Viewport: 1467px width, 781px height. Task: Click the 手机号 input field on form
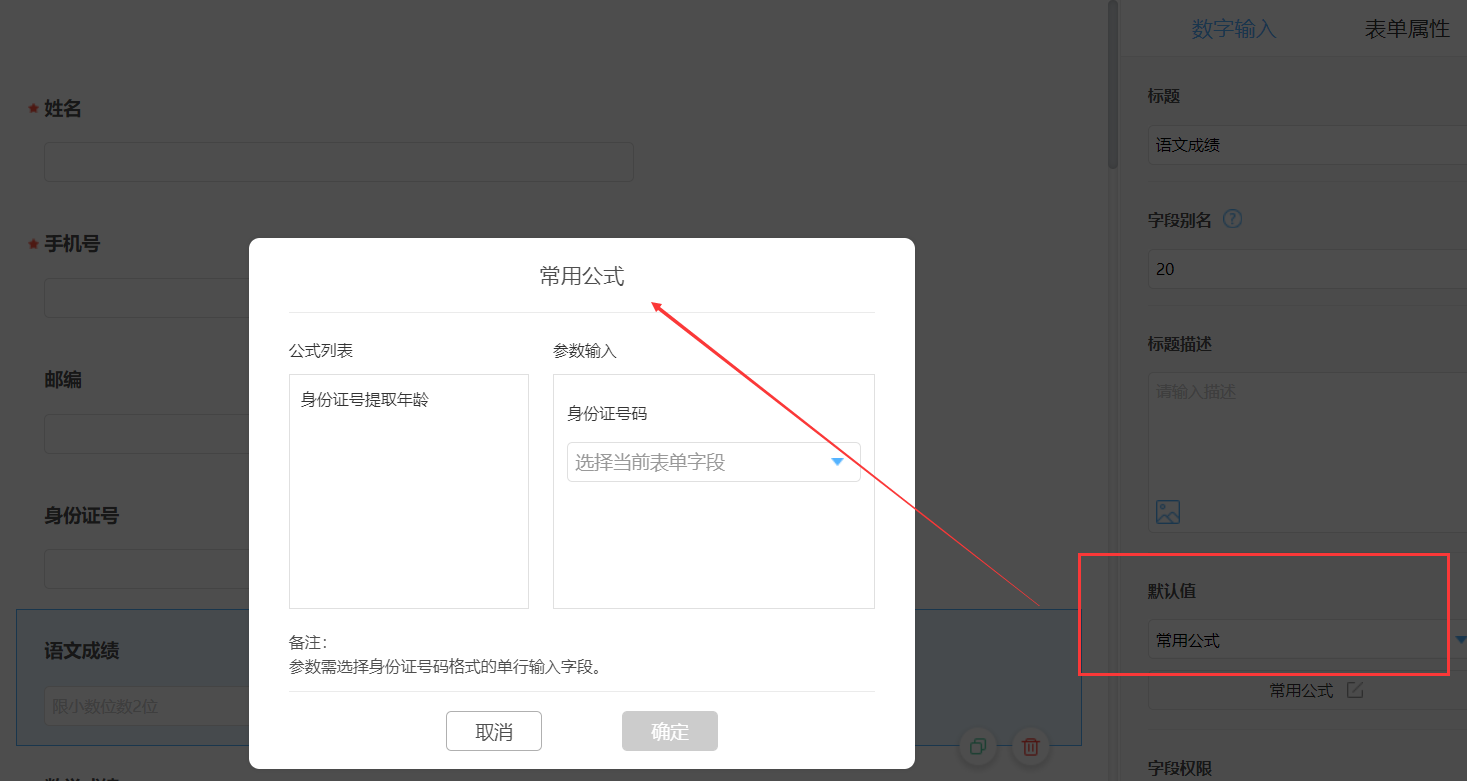tap(146, 298)
